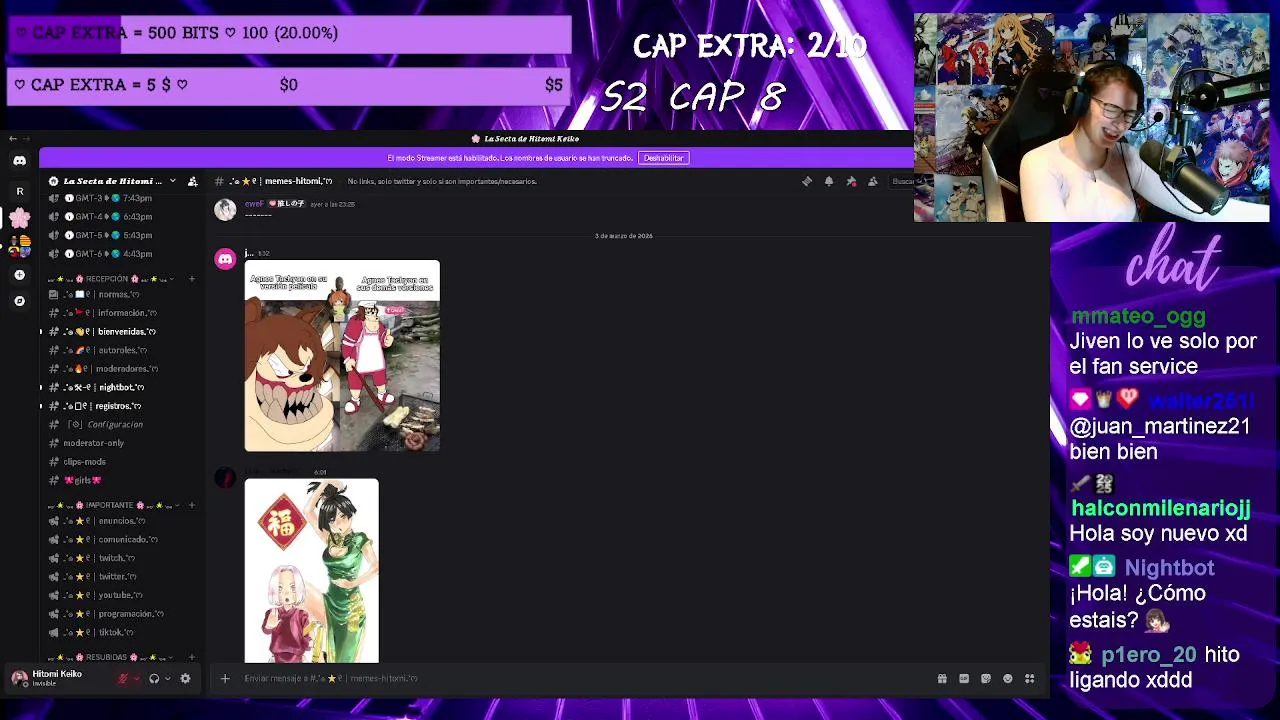The image size is (1280, 720).
Task: Click the forward arrow in Discord title bar
Action: coord(26,138)
